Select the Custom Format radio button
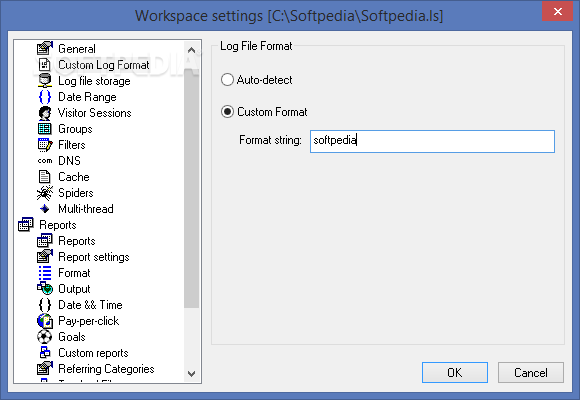Screen dimensions: 580x400 (227, 112)
